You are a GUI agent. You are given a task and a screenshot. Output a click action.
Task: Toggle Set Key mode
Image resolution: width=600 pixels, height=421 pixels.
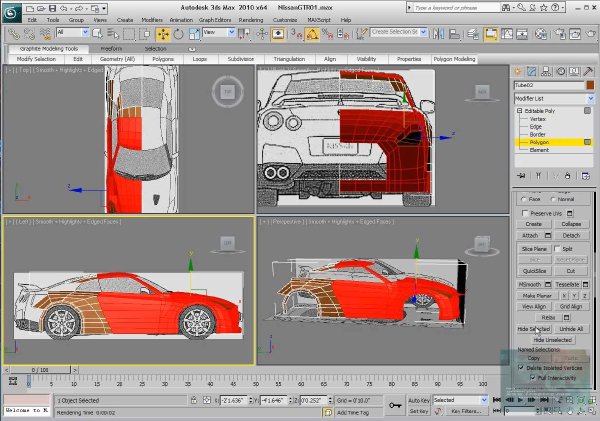click(x=419, y=411)
